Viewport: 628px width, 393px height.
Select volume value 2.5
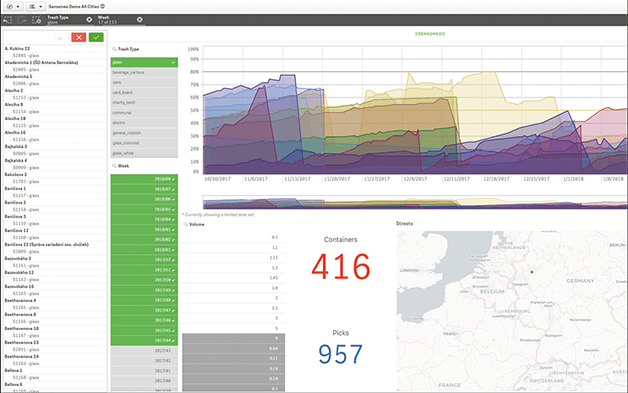pos(233,308)
